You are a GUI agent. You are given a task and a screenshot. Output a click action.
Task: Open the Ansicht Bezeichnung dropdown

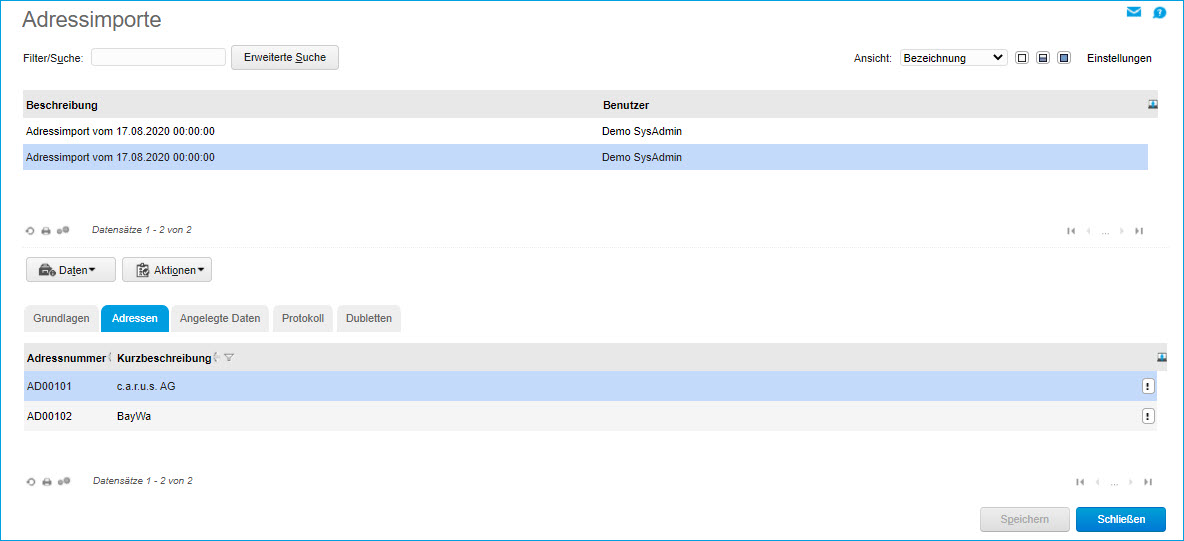pyautogui.click(x=954, y=58)
